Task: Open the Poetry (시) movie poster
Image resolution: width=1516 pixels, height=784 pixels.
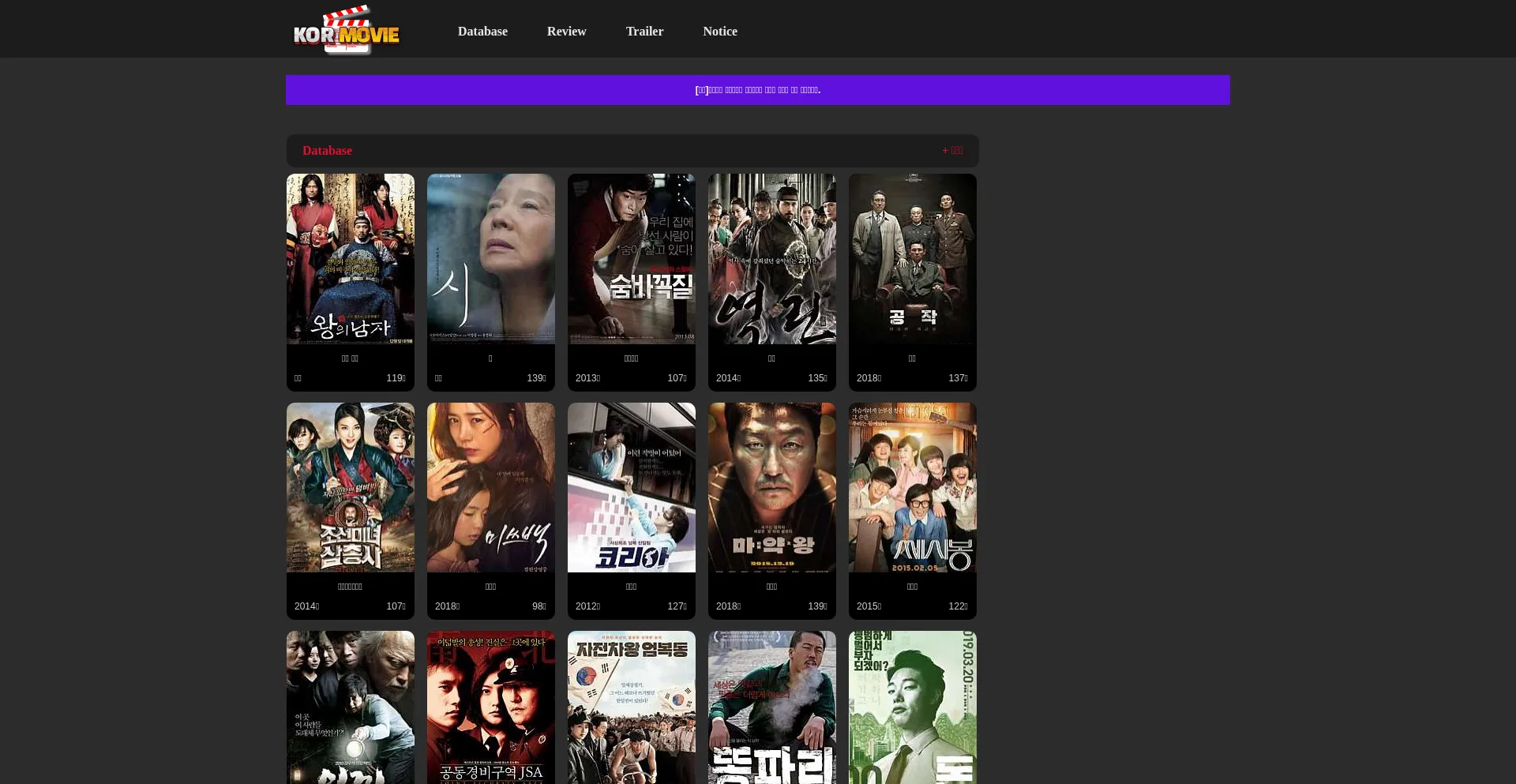Action: coord(490,259)
